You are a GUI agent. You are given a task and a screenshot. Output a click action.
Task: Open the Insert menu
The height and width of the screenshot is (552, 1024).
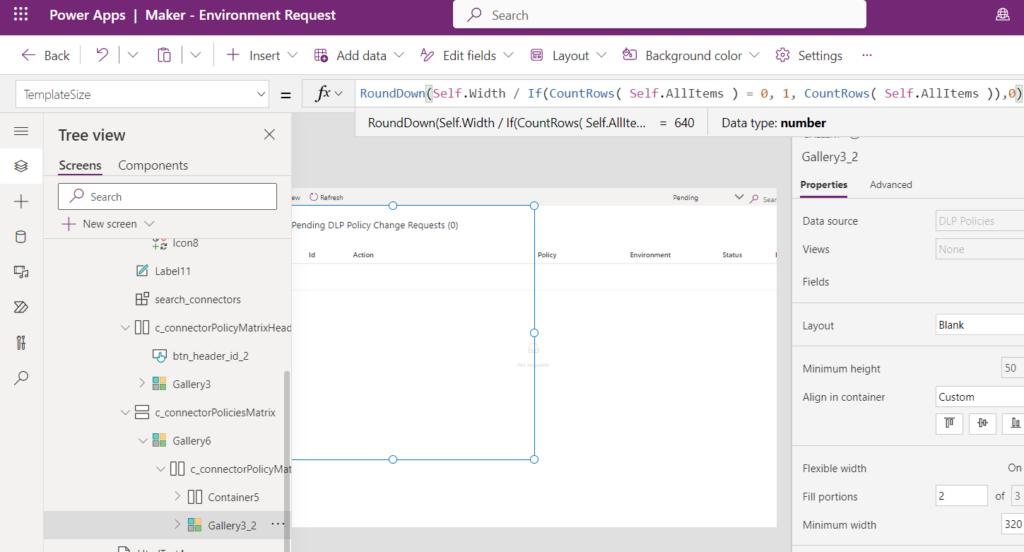pos(262,56)
